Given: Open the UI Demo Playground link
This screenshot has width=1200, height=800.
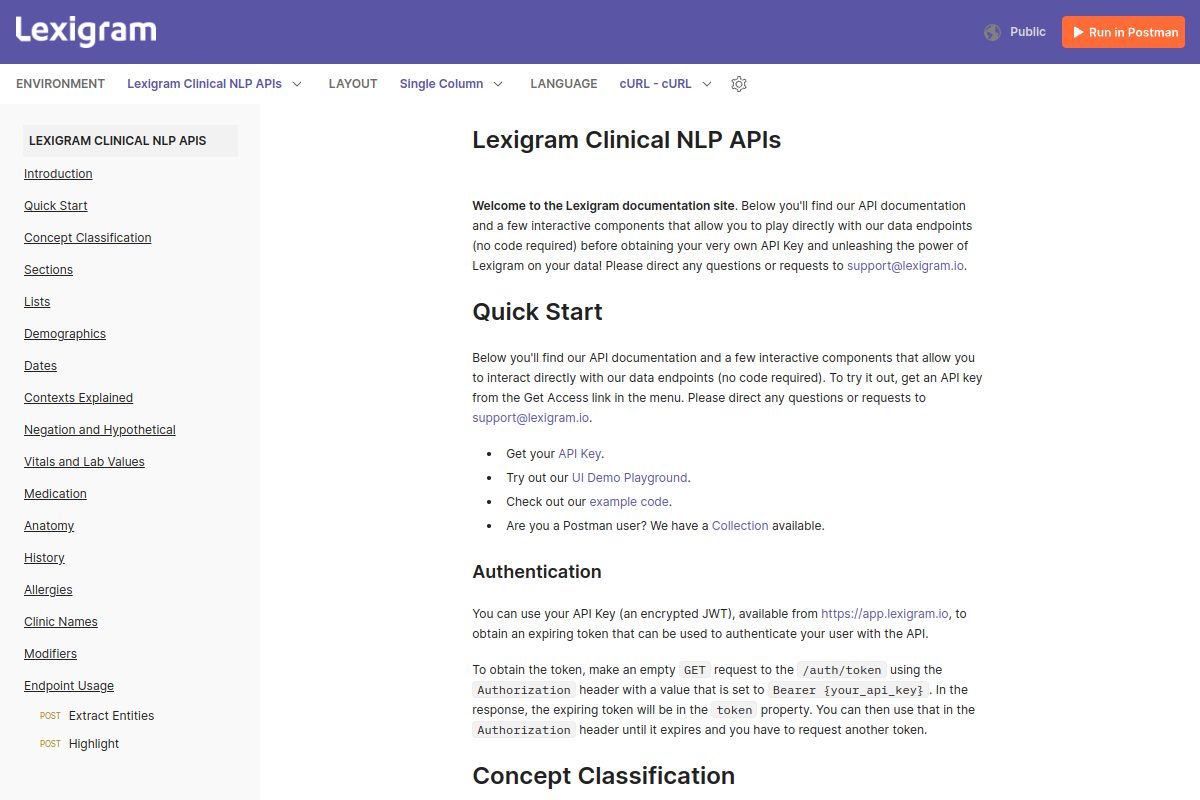Looking at the screenshot, I should tap(630, 478).
